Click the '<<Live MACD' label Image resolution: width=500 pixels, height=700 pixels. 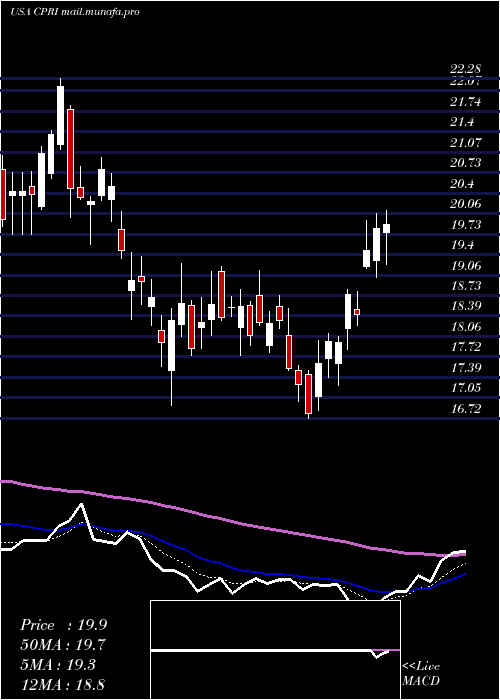pos(421,673)
